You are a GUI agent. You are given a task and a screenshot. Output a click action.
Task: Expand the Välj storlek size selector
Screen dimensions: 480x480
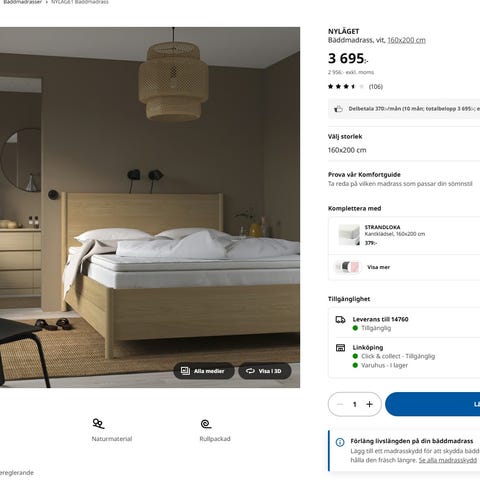404,144
